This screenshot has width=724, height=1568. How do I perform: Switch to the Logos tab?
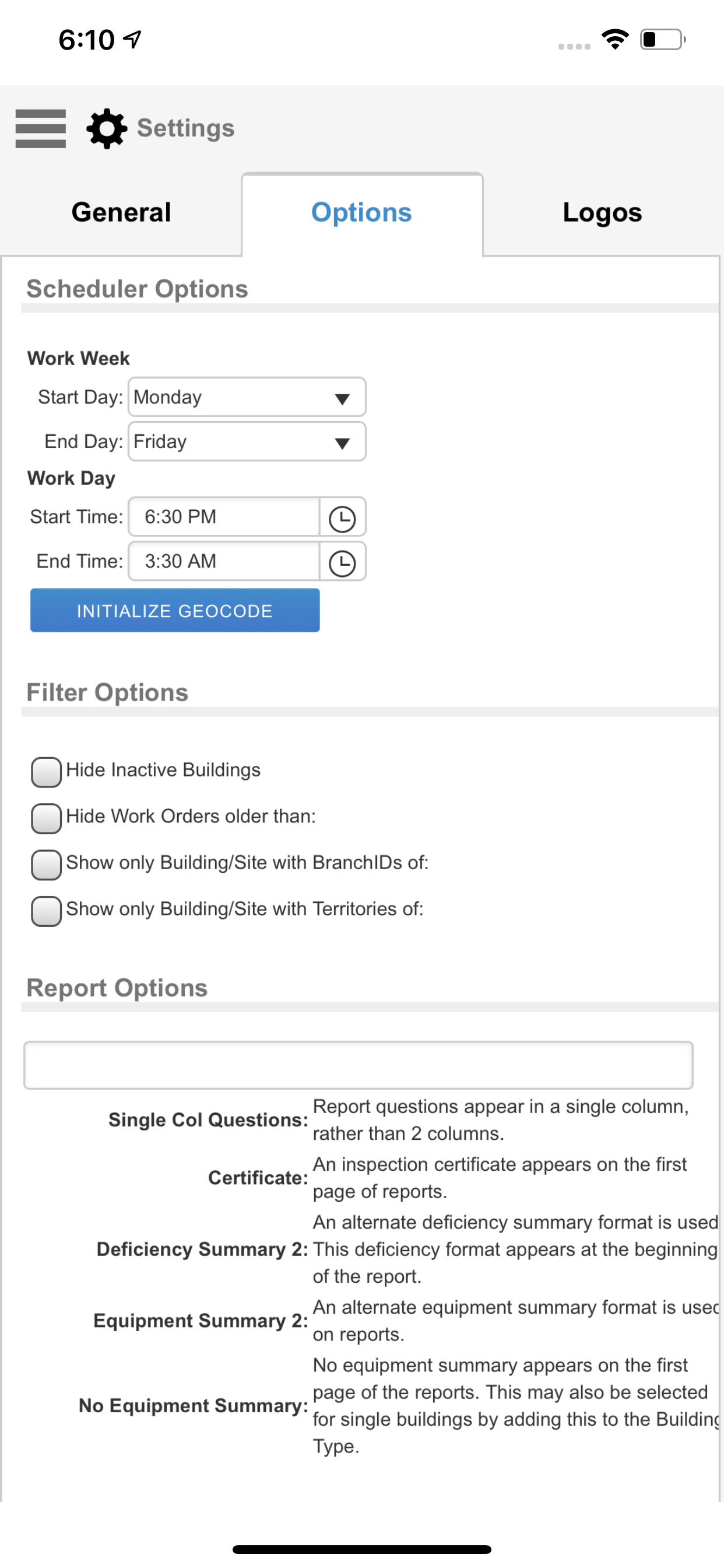point(602,212)
